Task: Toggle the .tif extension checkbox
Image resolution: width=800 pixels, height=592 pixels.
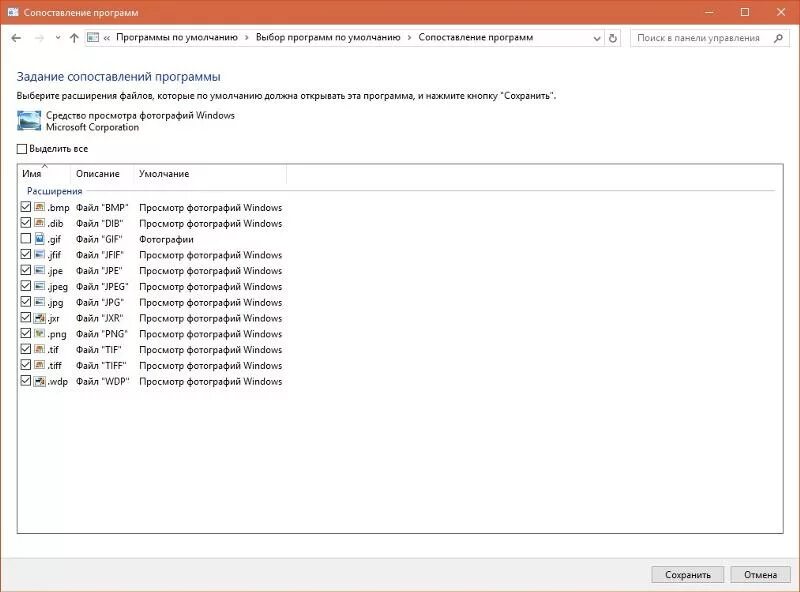Action: (26, 349)
